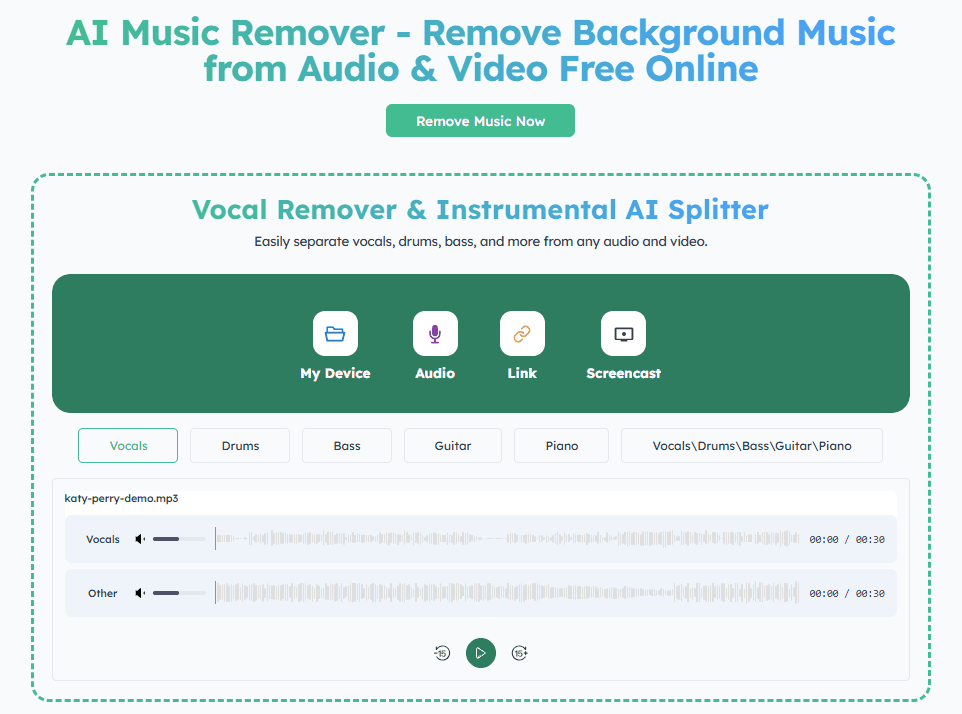The height and width of the screenshot is (714, 962).
Task: Seek within the Vocals waveform
Action: tap(507, 539)
